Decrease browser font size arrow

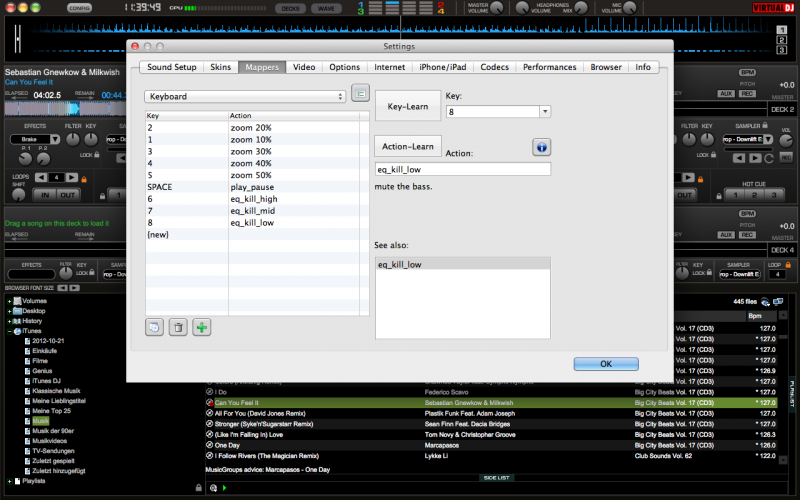pyautogui.click(x=62, y=288)
